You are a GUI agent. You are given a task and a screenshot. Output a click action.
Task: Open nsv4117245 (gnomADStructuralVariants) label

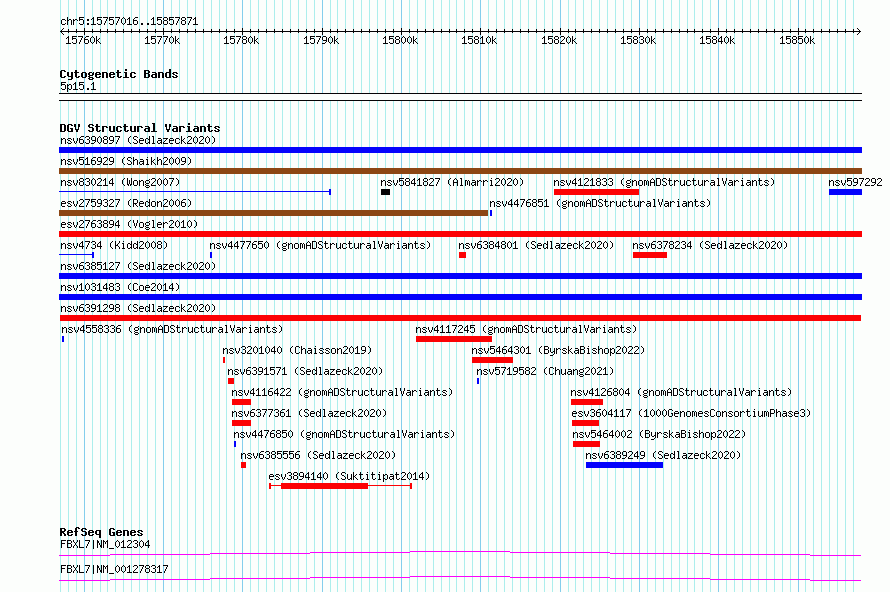pyautogui.click(x=526, y=329)
